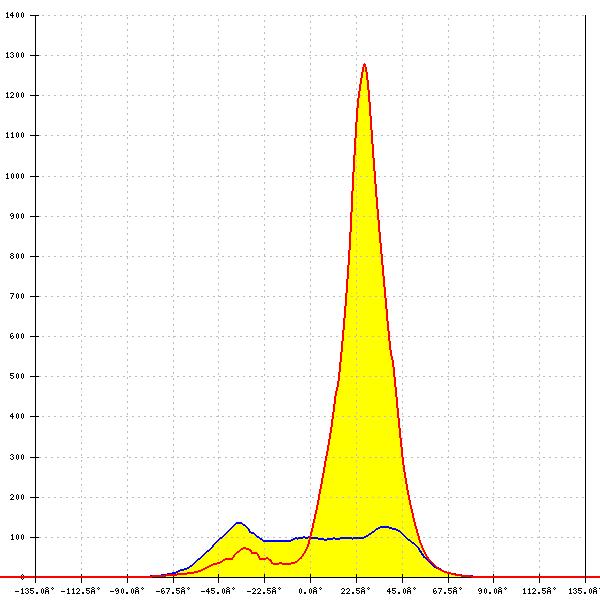Click the -67.5° x-axis label

173,591
